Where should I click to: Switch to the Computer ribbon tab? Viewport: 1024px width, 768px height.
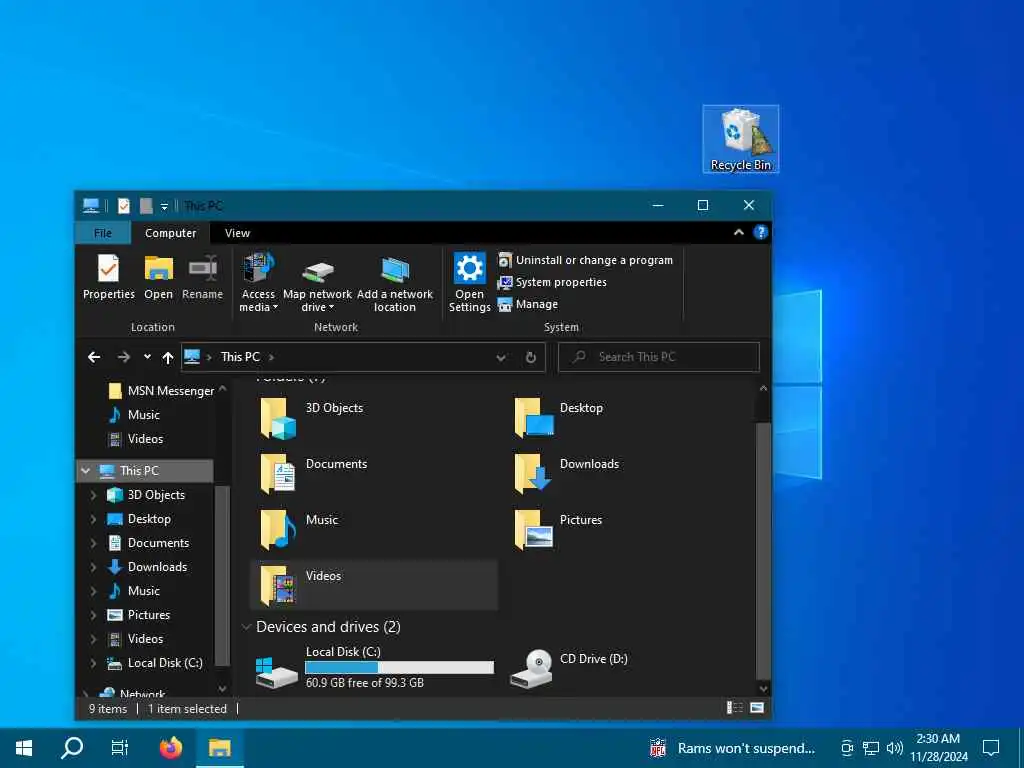[x=170, y=233]
